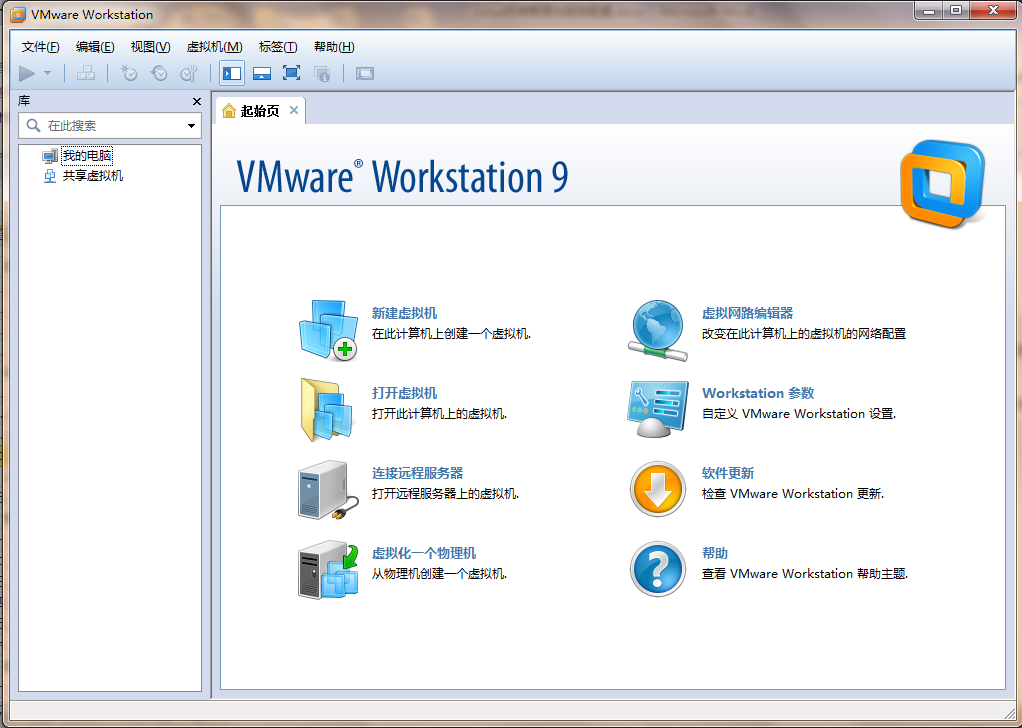Click the home icon on 起始页 tab
The image size is (1022, 728).
pos(229,111)
